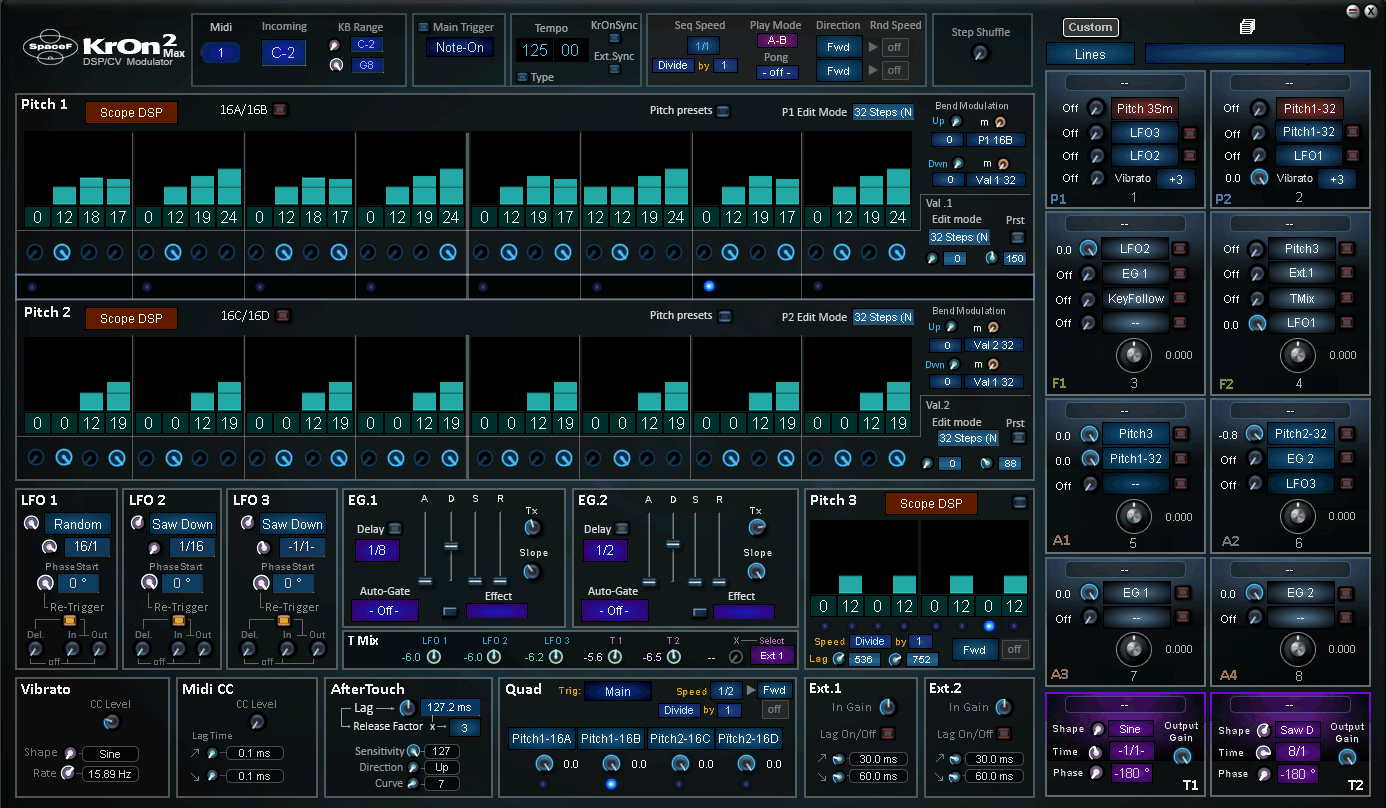This screenshot has height=808, width=1386.
Task: Click the KB Range knob next to G8
Action: 335,66
